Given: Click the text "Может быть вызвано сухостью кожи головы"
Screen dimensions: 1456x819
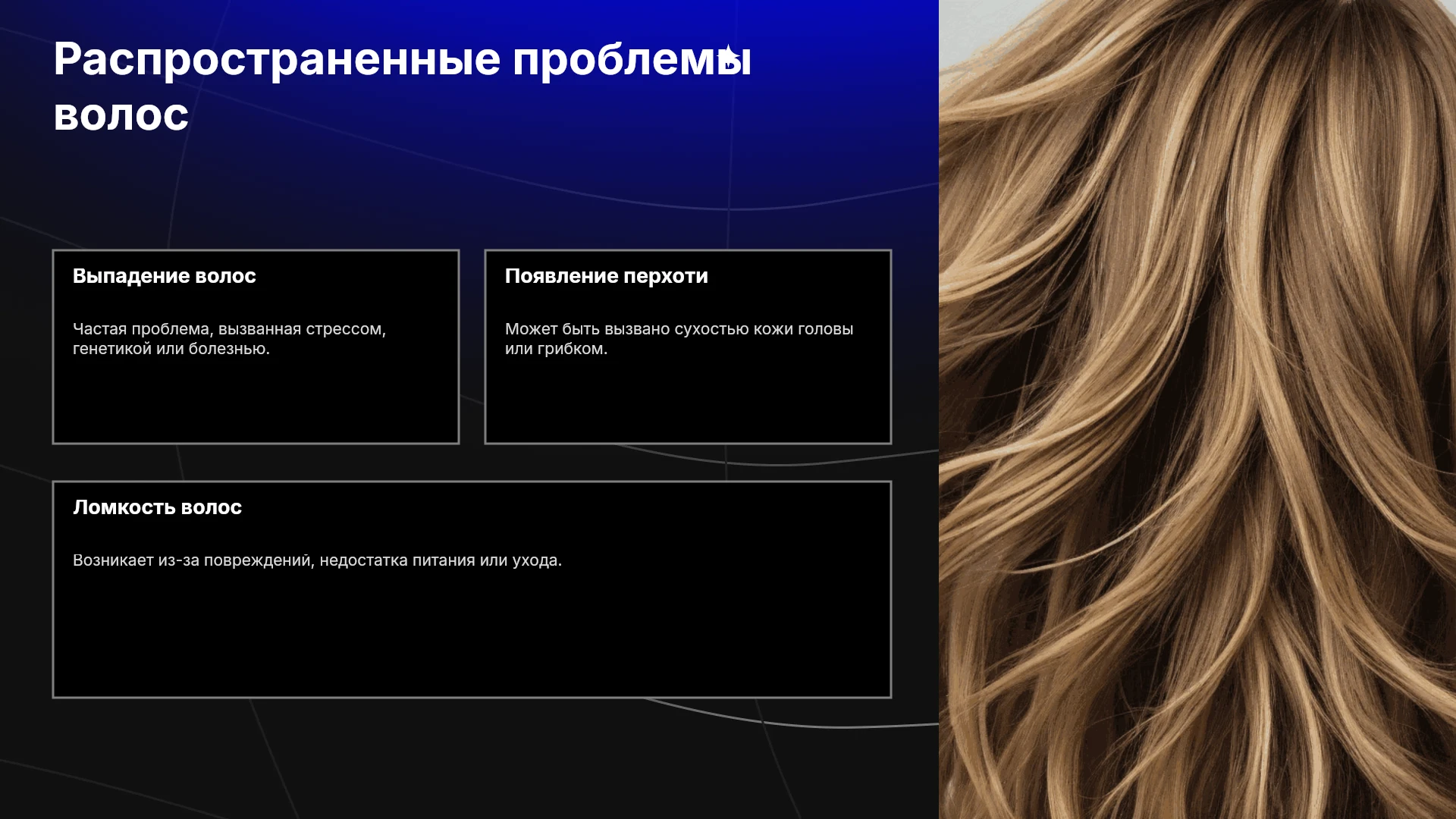Looking at the screenshot, I should point(679,329).
